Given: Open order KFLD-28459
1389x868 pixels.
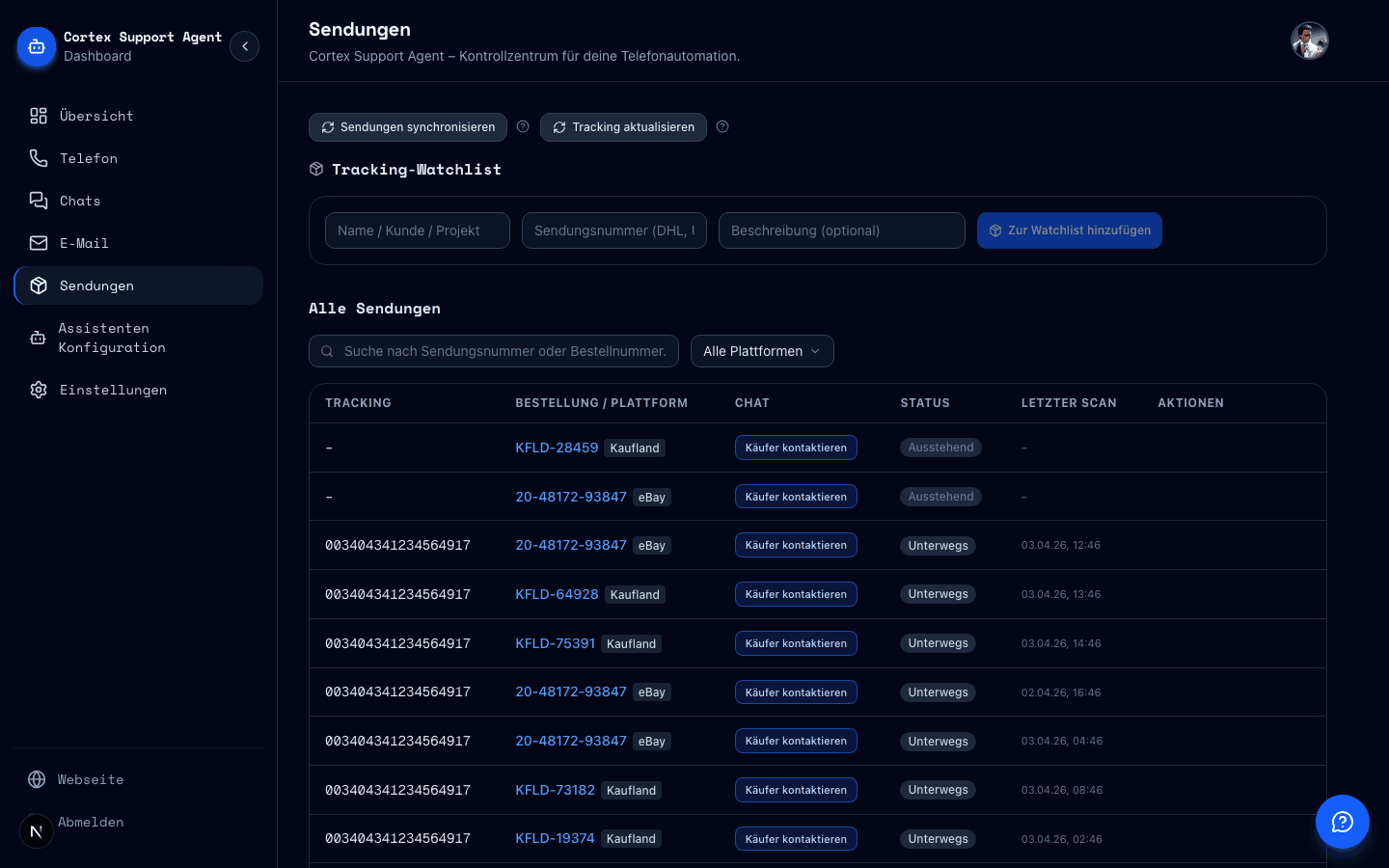Looking at the screenshot, I should point(557,448).
